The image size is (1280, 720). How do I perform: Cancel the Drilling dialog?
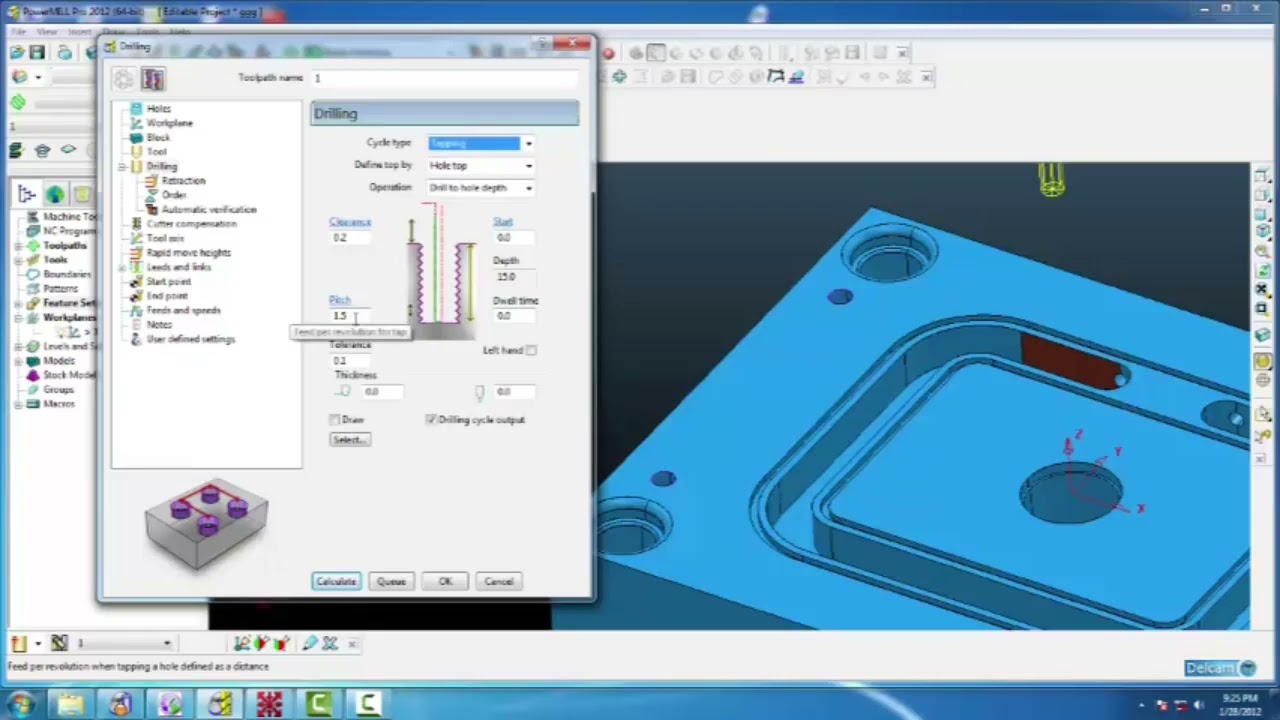(499, 582)
